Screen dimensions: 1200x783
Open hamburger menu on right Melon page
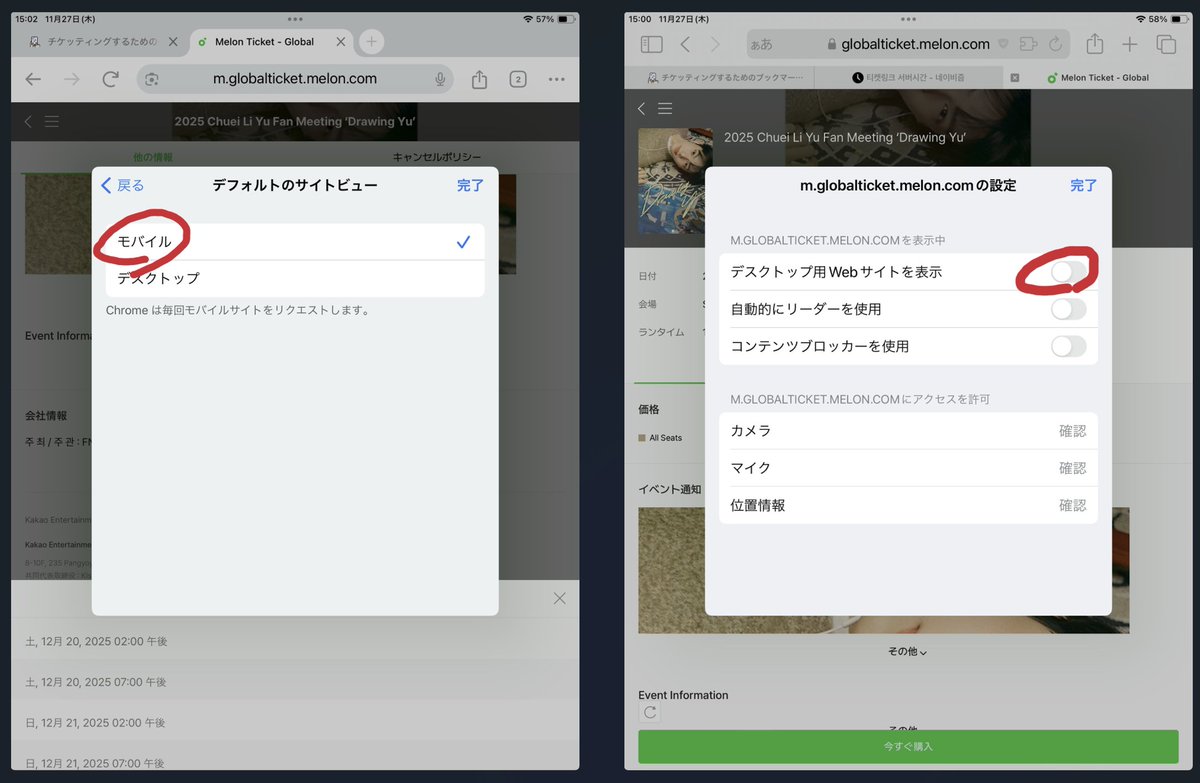(665, 108)
